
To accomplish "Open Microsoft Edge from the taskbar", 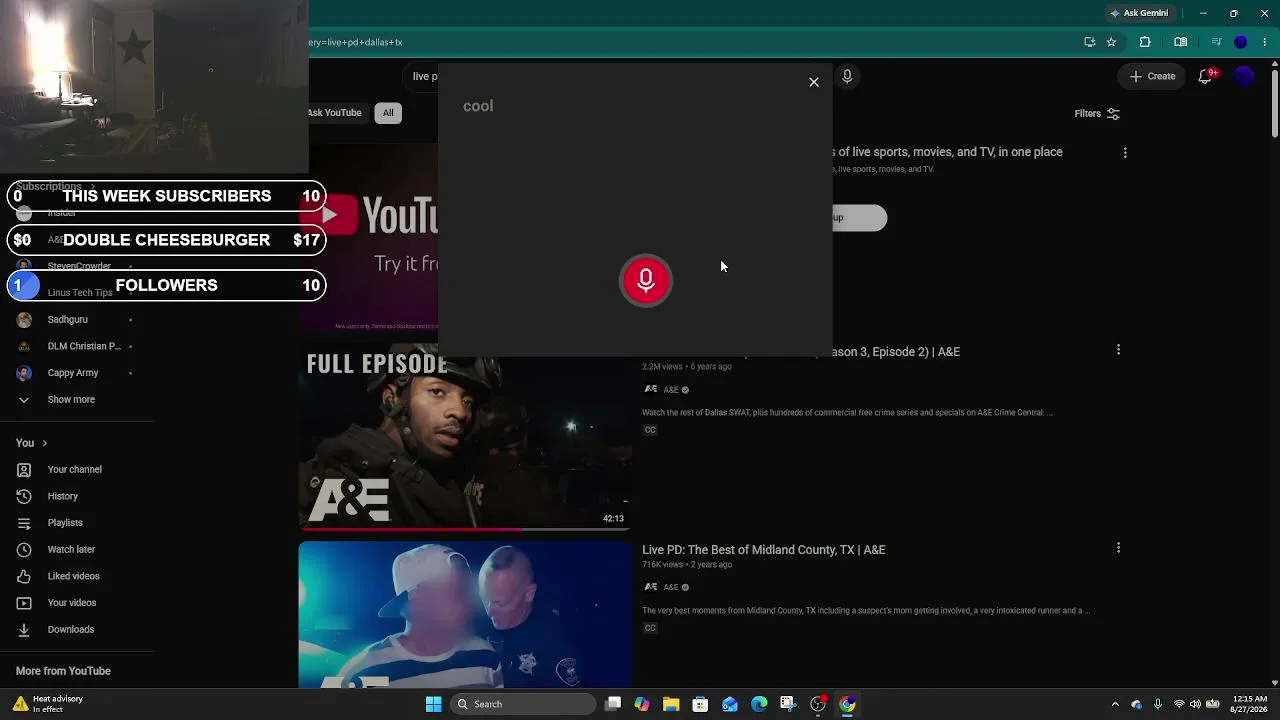I will point(759,704).
